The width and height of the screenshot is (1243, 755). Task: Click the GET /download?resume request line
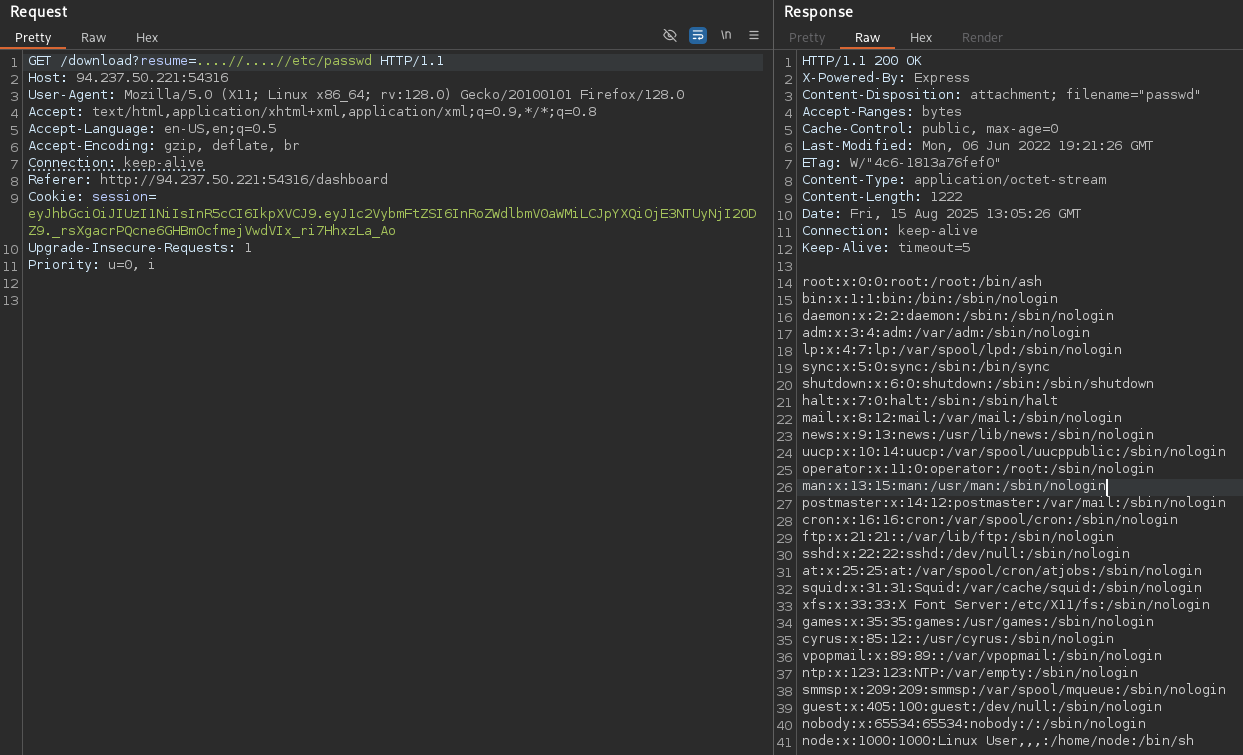coord(236,61)
